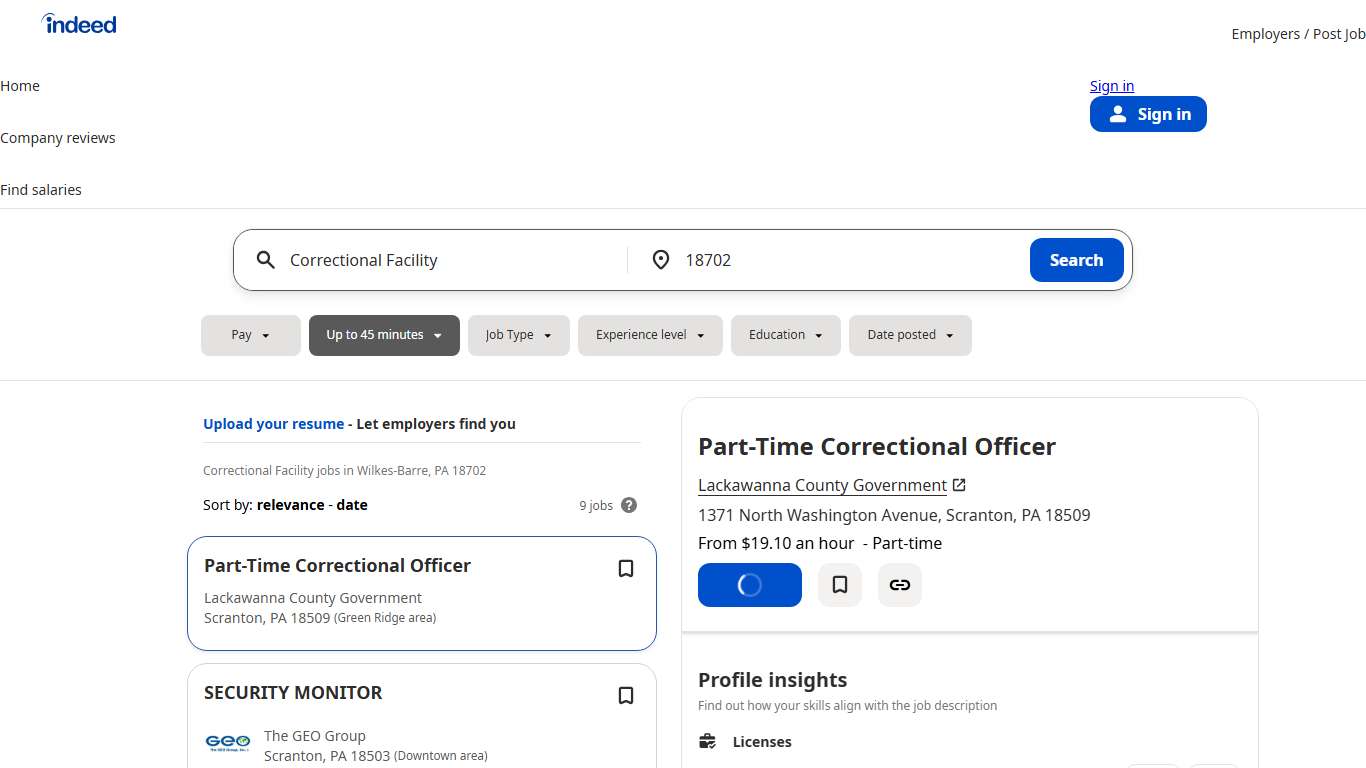Expand the Job Type filter

click(x=518, y=335)
